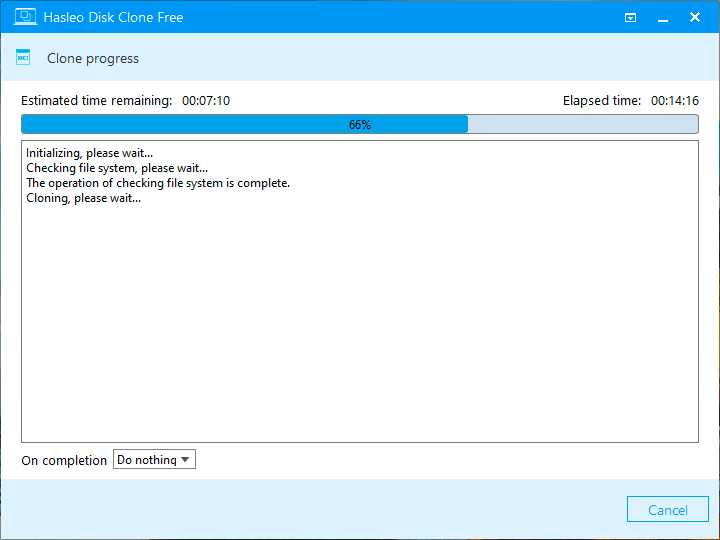
Task: Open the On completion dropdown
Action: point(154,459)
